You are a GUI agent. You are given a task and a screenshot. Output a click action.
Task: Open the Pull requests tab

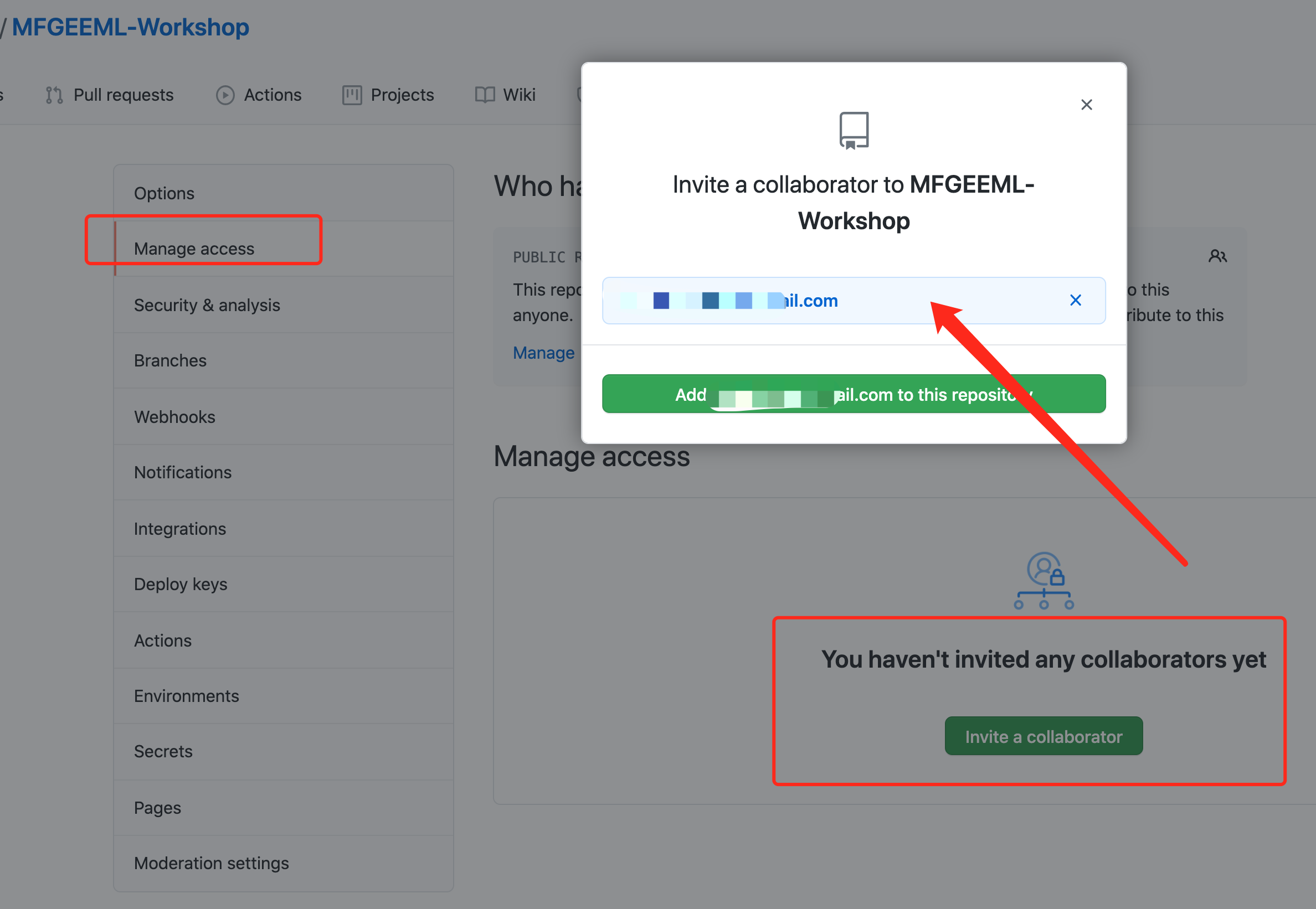click(x=109, y=95)
